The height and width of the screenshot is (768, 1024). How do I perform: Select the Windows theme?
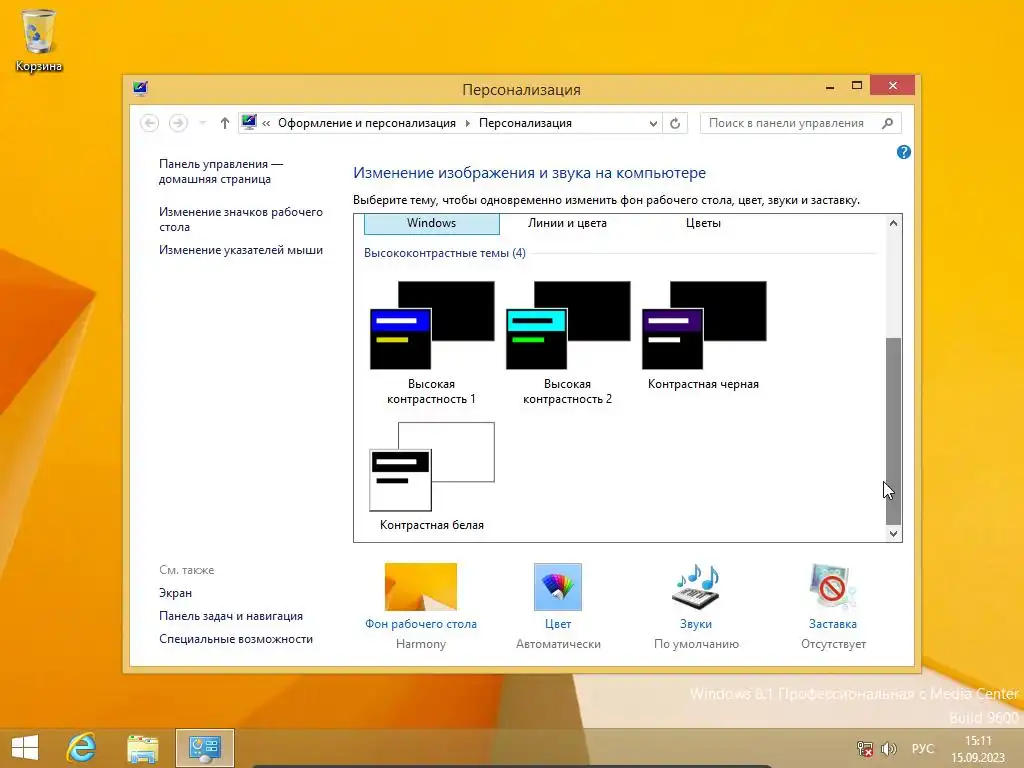[x=432, y=223]
